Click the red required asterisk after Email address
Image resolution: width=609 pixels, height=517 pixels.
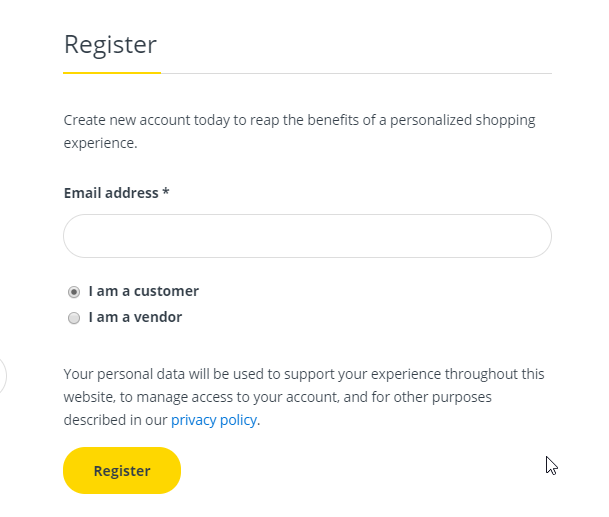tap(166, 193)
